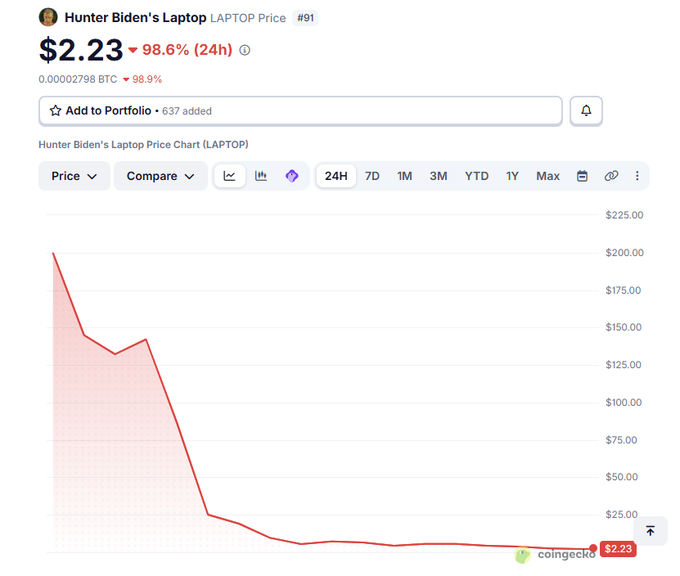680x576 pixels.
Task: Click the scroll-to-top arrow button
Action: click(x=650, y=530)
